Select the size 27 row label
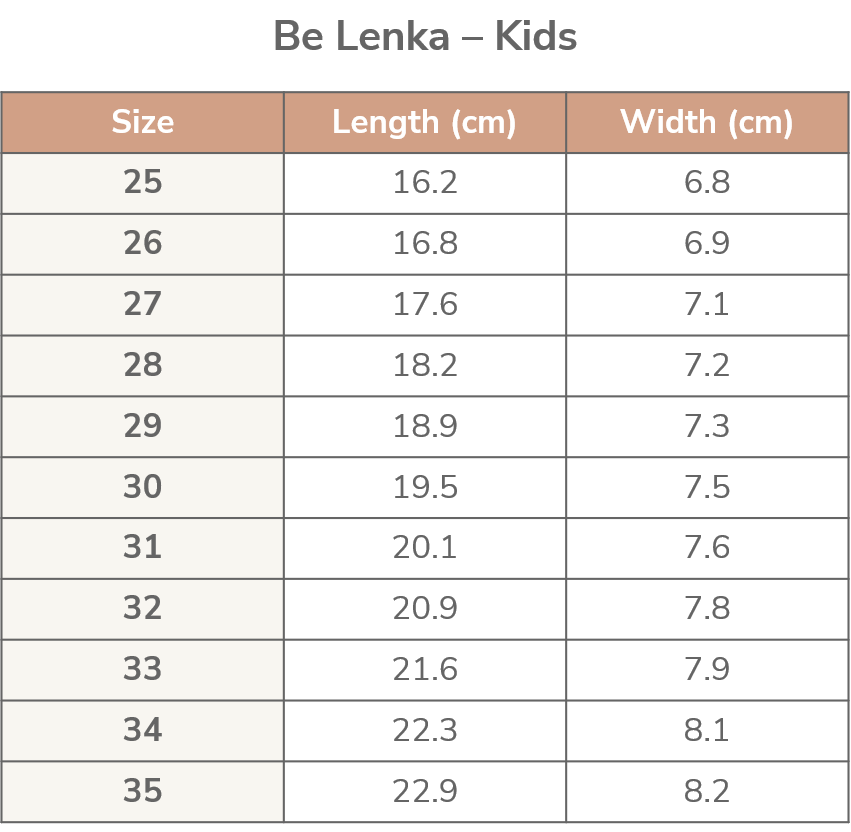851x832 pixels. (x=142, y=305)
